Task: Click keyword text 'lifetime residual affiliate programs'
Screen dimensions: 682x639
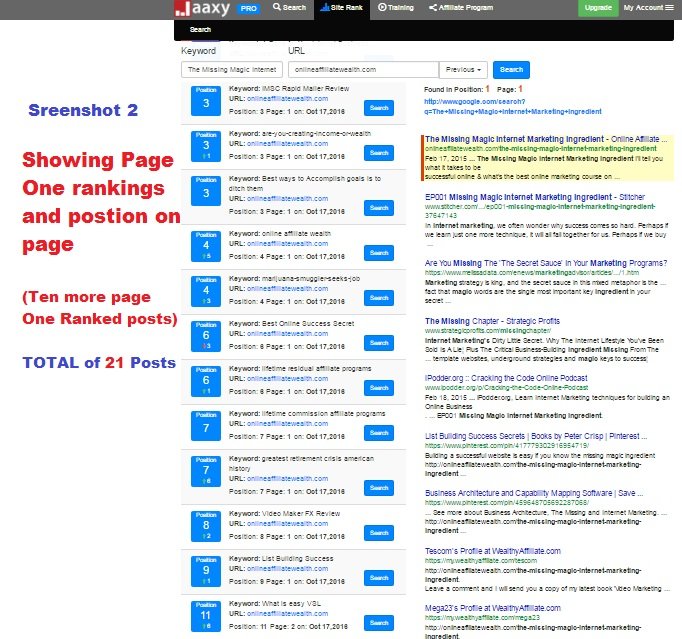Action: (317, 369)
